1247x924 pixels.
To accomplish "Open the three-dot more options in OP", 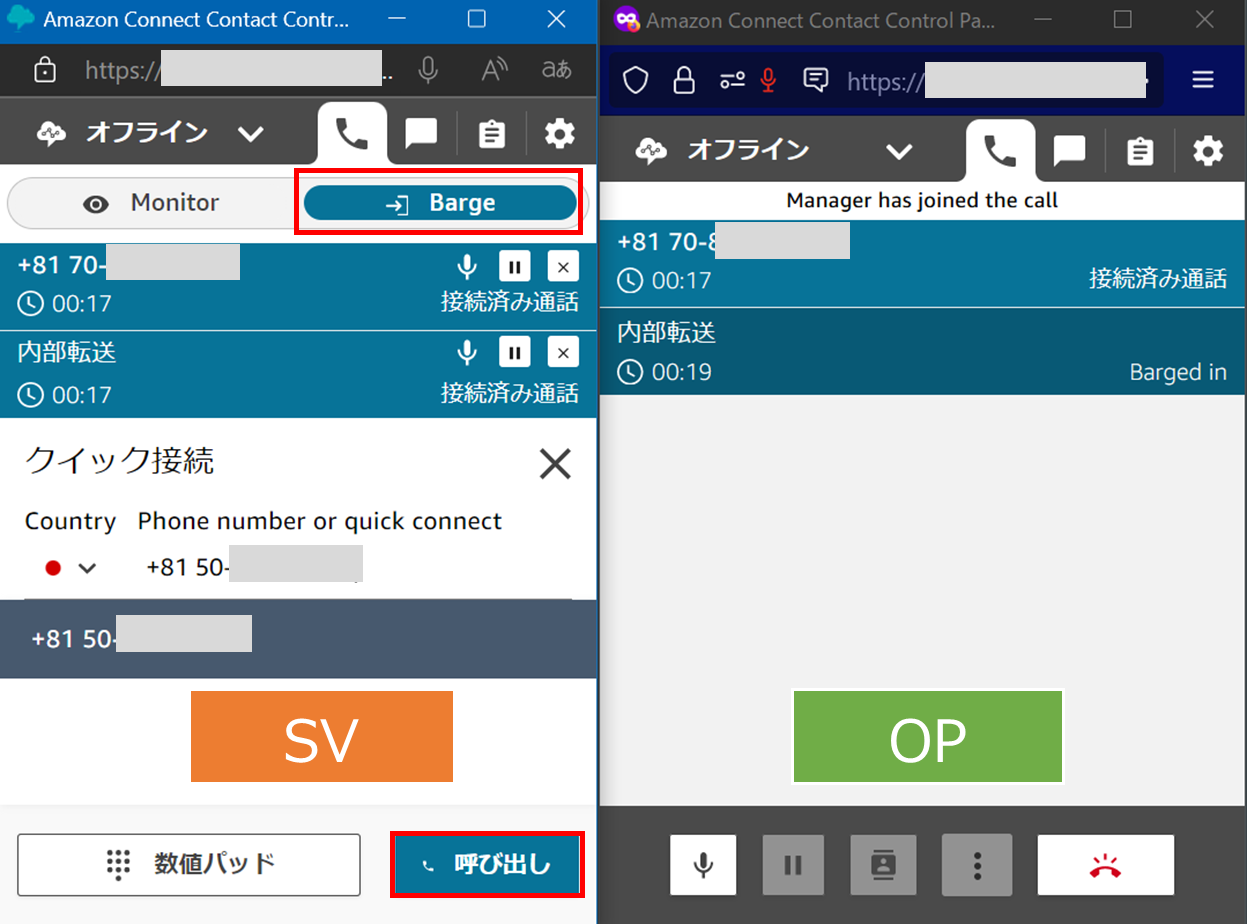I will click(977, 865).
